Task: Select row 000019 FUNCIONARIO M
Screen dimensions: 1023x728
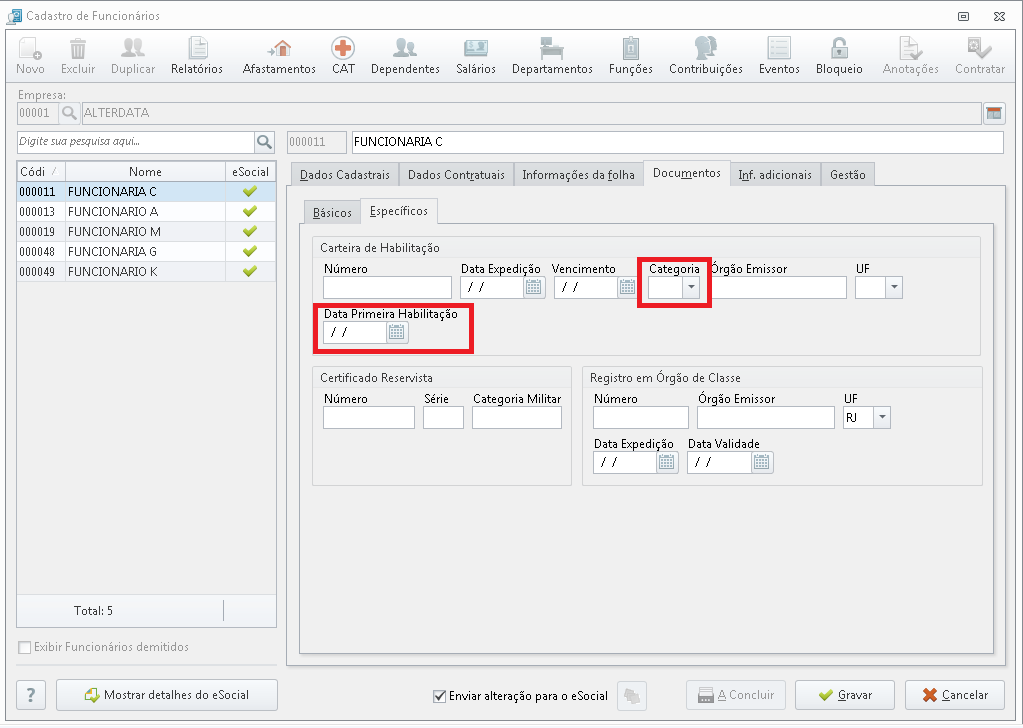Action: tap(146, 232)
